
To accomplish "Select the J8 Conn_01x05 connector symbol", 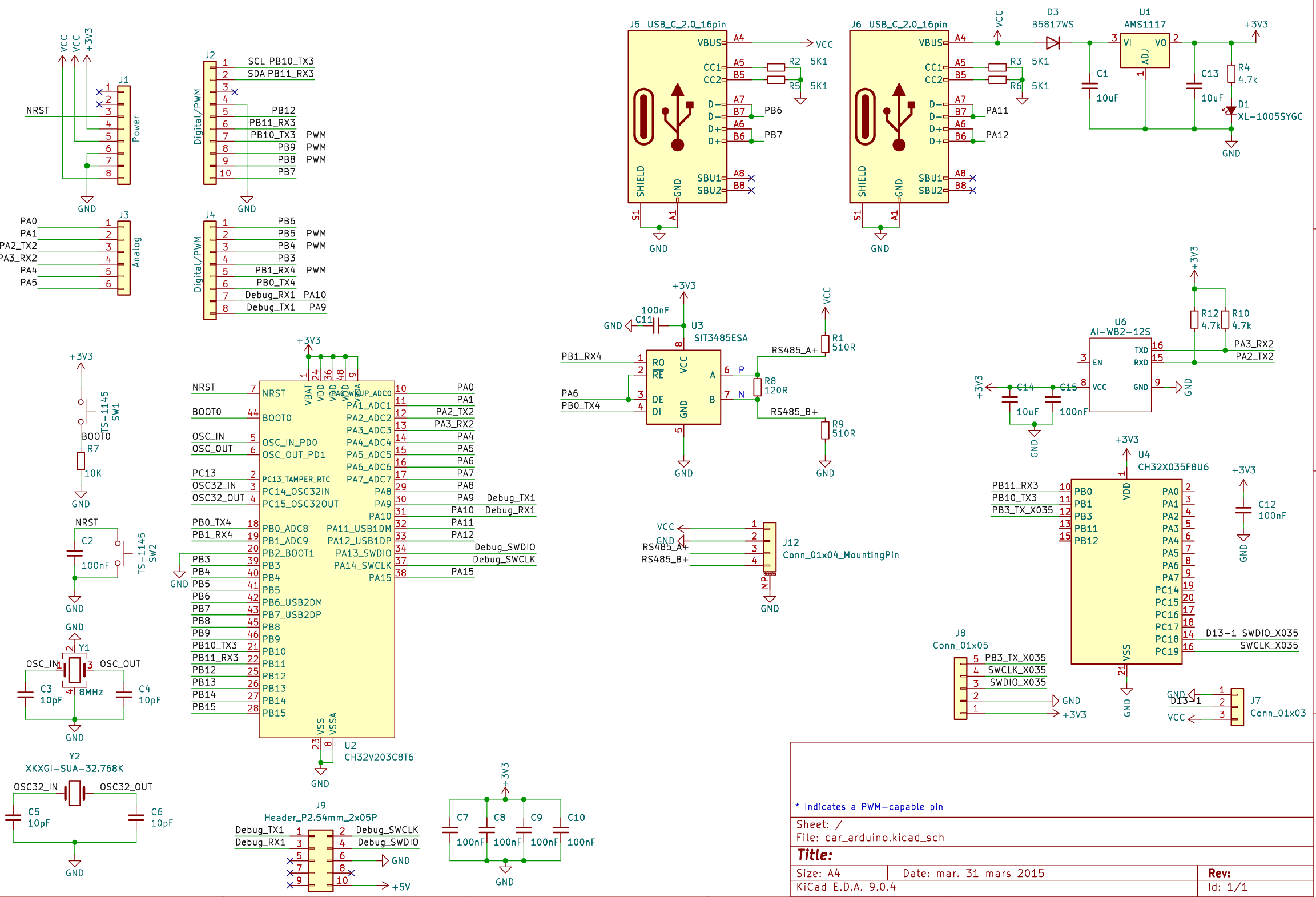I will 960,688.
